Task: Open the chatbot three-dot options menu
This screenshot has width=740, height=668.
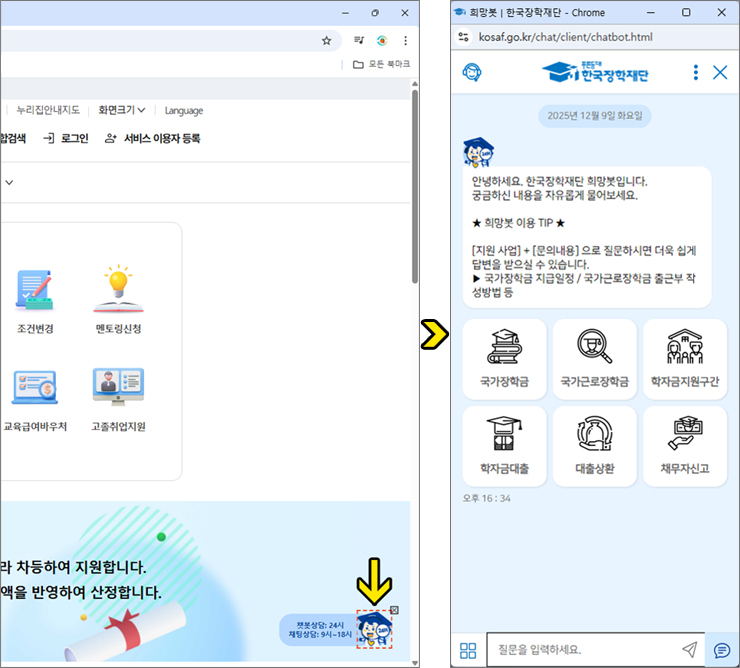Action: coord(696,72)
